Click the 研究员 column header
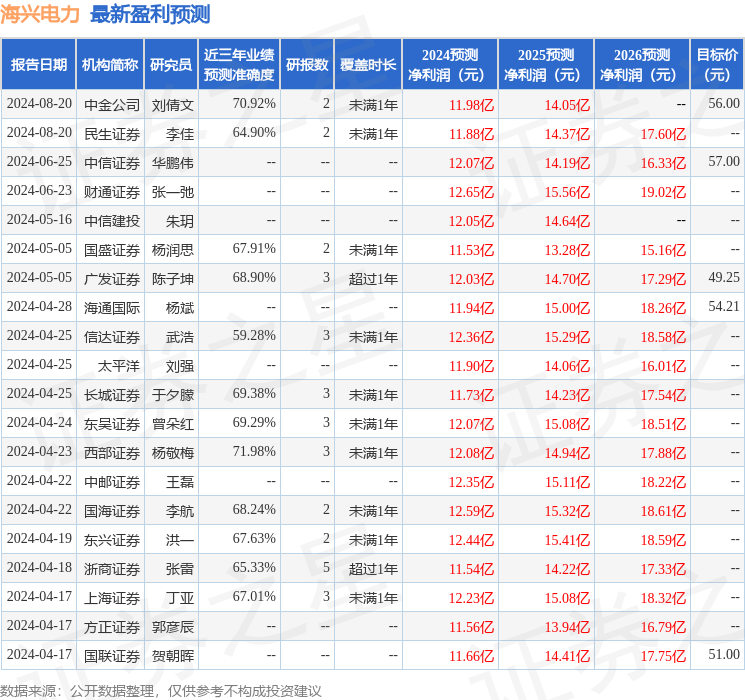745x700 pixels. (171, 65)
